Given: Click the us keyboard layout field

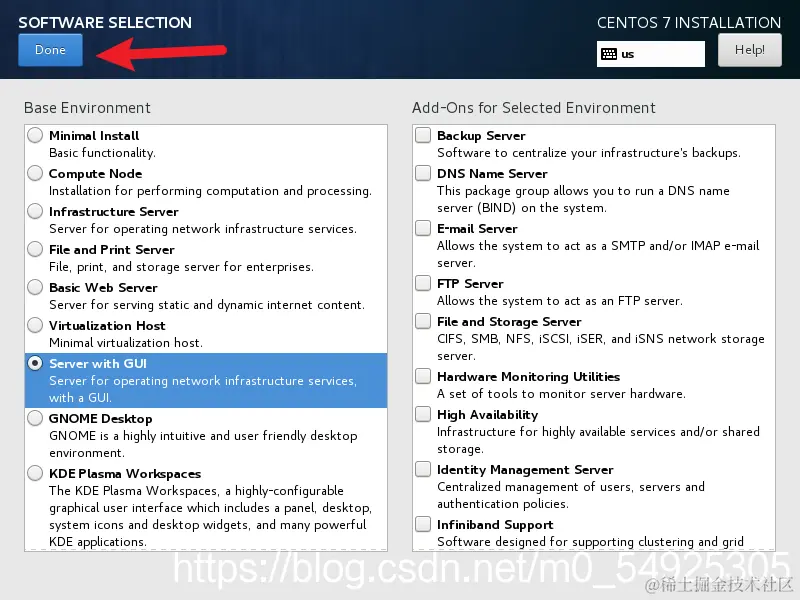Looking at the screenshot, I should click(651, 54).
